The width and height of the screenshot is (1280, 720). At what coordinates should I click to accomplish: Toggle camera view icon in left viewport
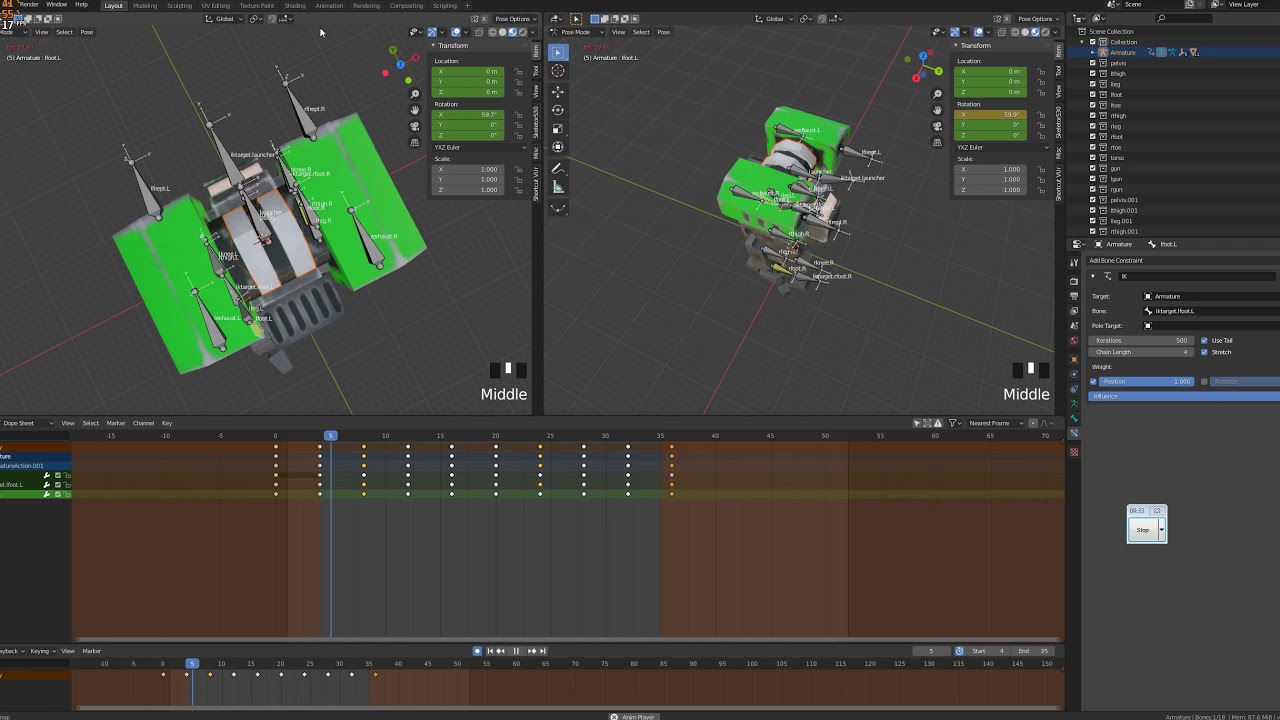[x=415, y=126]
